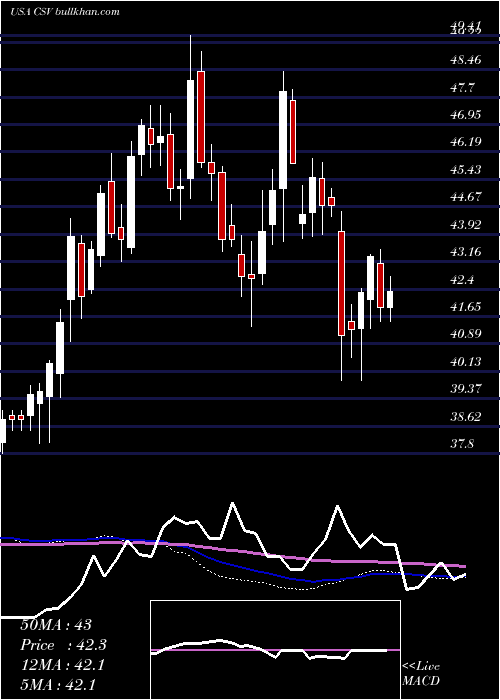Click the 47.7 price axis label

click(x=464, y=87)
